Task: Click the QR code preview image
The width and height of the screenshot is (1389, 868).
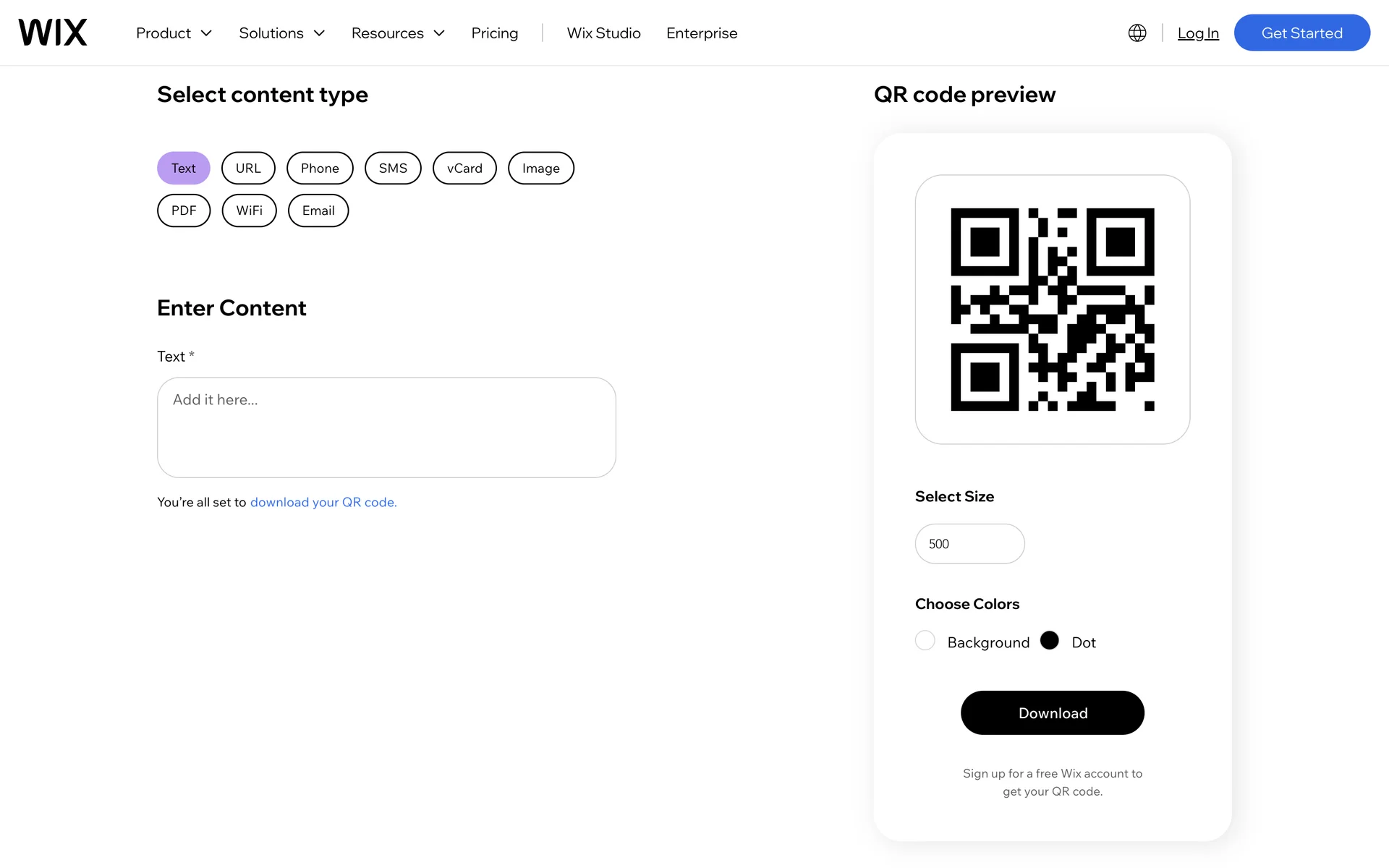Action: [x=1052, y=310]
